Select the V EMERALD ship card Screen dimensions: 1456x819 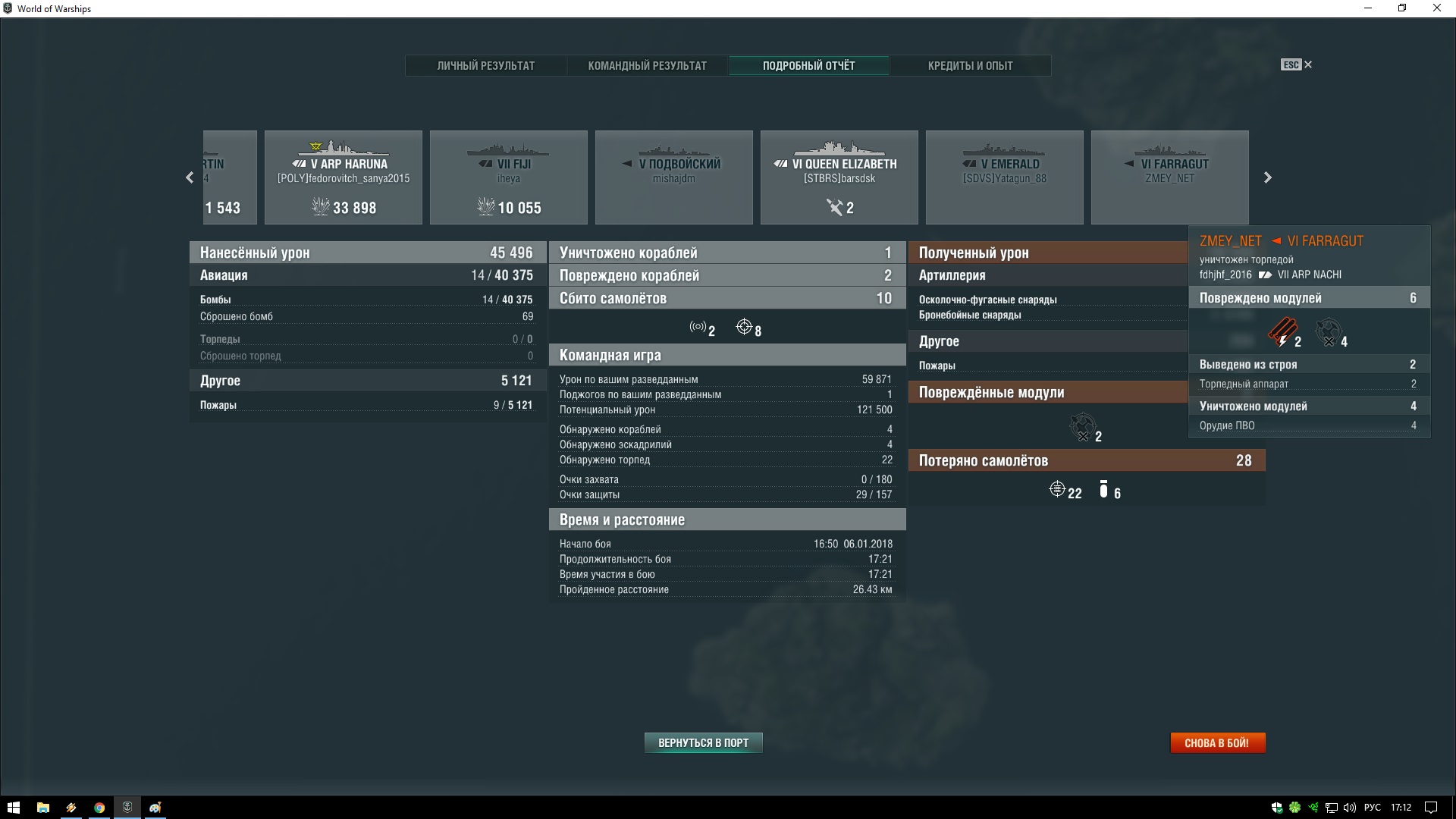point(1005,177)
